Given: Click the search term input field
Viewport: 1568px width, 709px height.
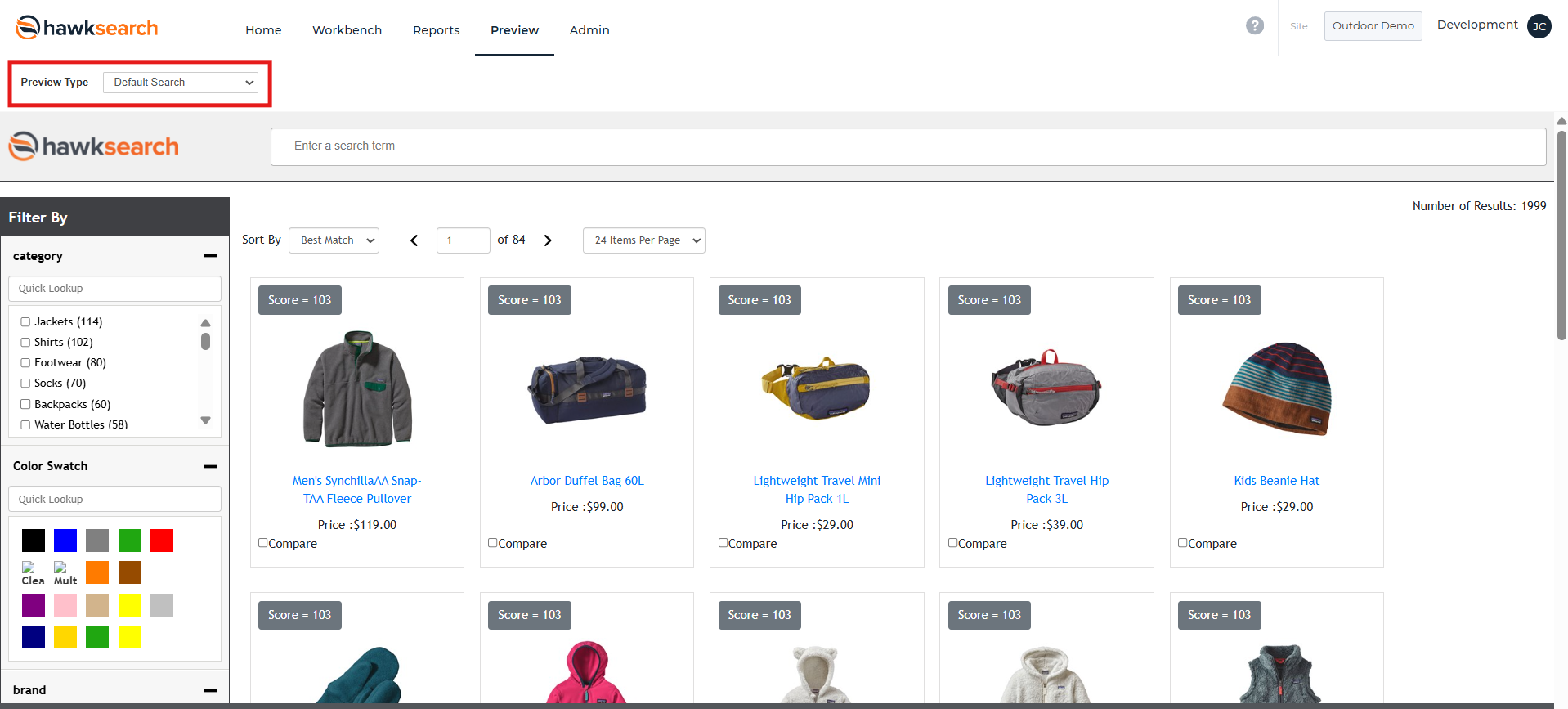Looking at the screenshot, I should (x=908, y=146).
